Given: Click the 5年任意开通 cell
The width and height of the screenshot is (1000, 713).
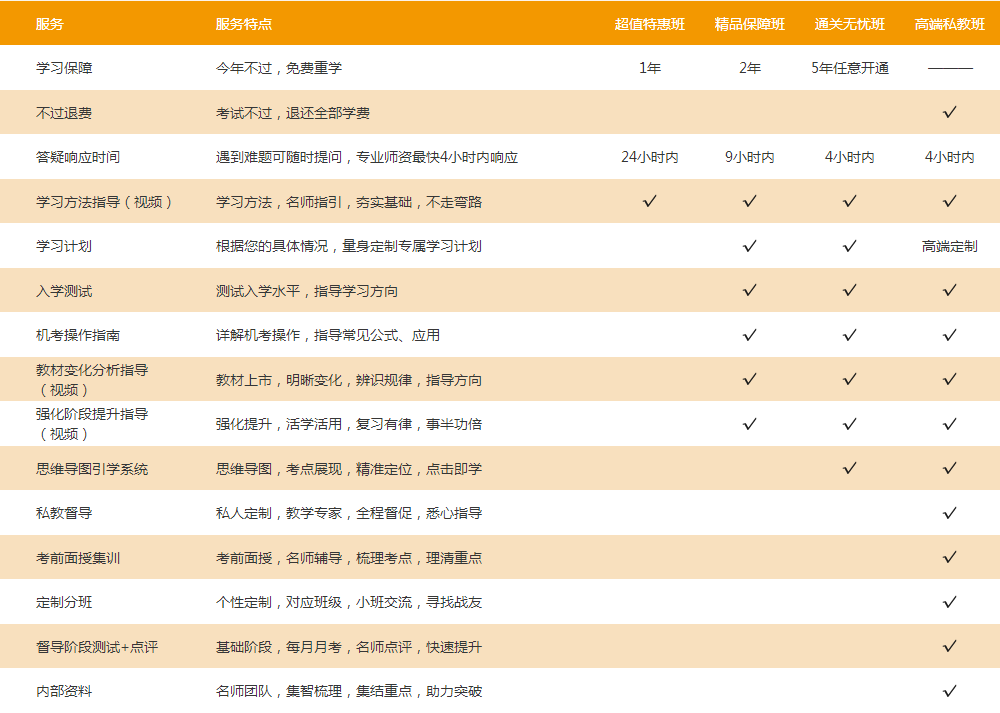Looking at the screenshot, I should (850, 69).
